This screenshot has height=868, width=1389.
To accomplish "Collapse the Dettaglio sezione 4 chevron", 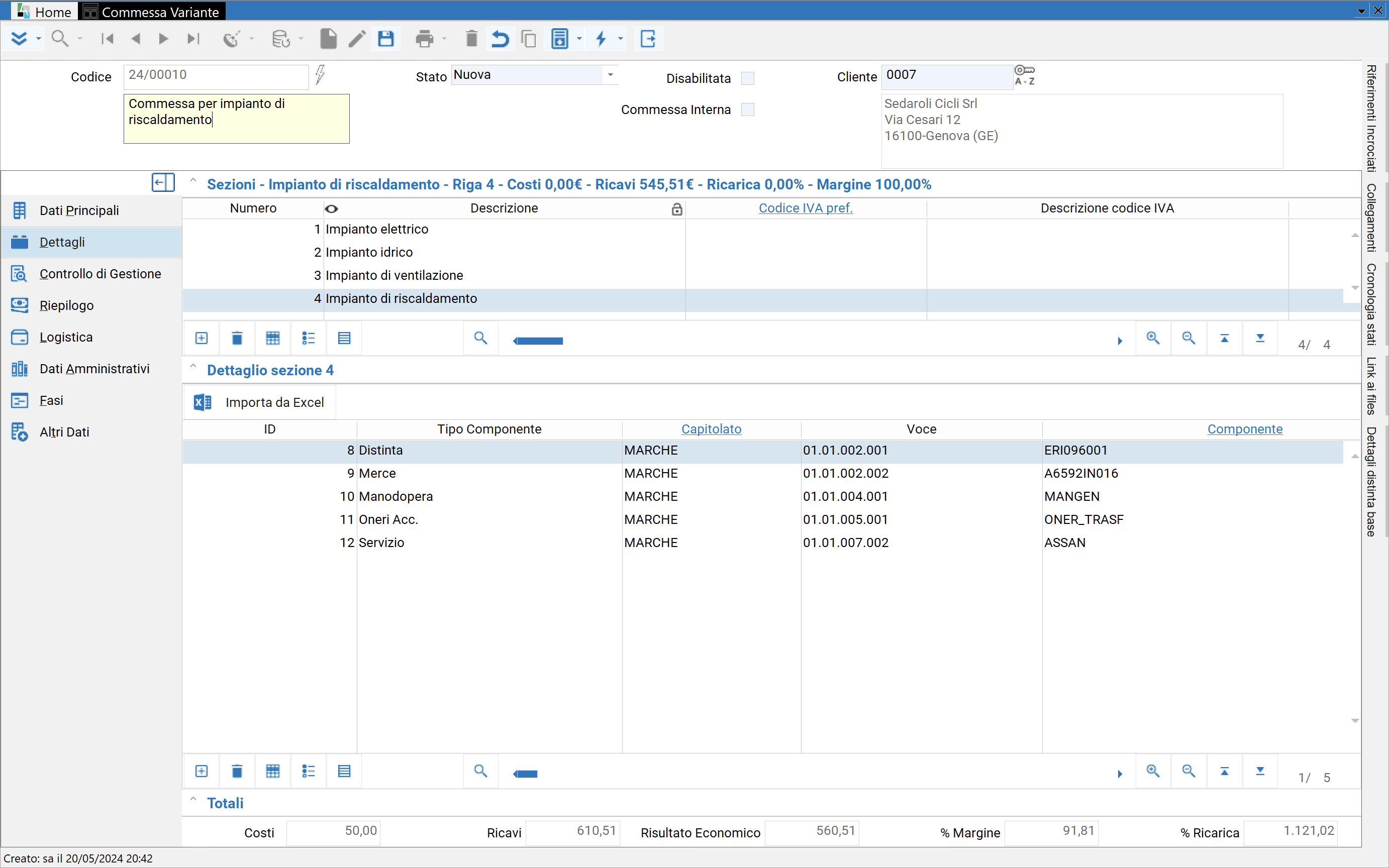I will click(x=193, y=367).
